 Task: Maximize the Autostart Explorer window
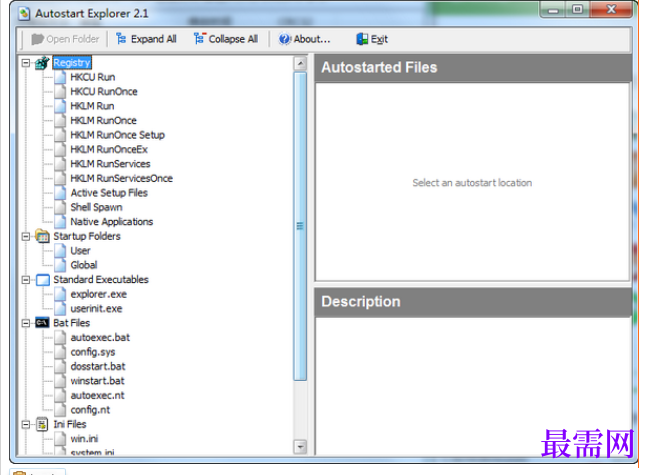tap(577, 10)
